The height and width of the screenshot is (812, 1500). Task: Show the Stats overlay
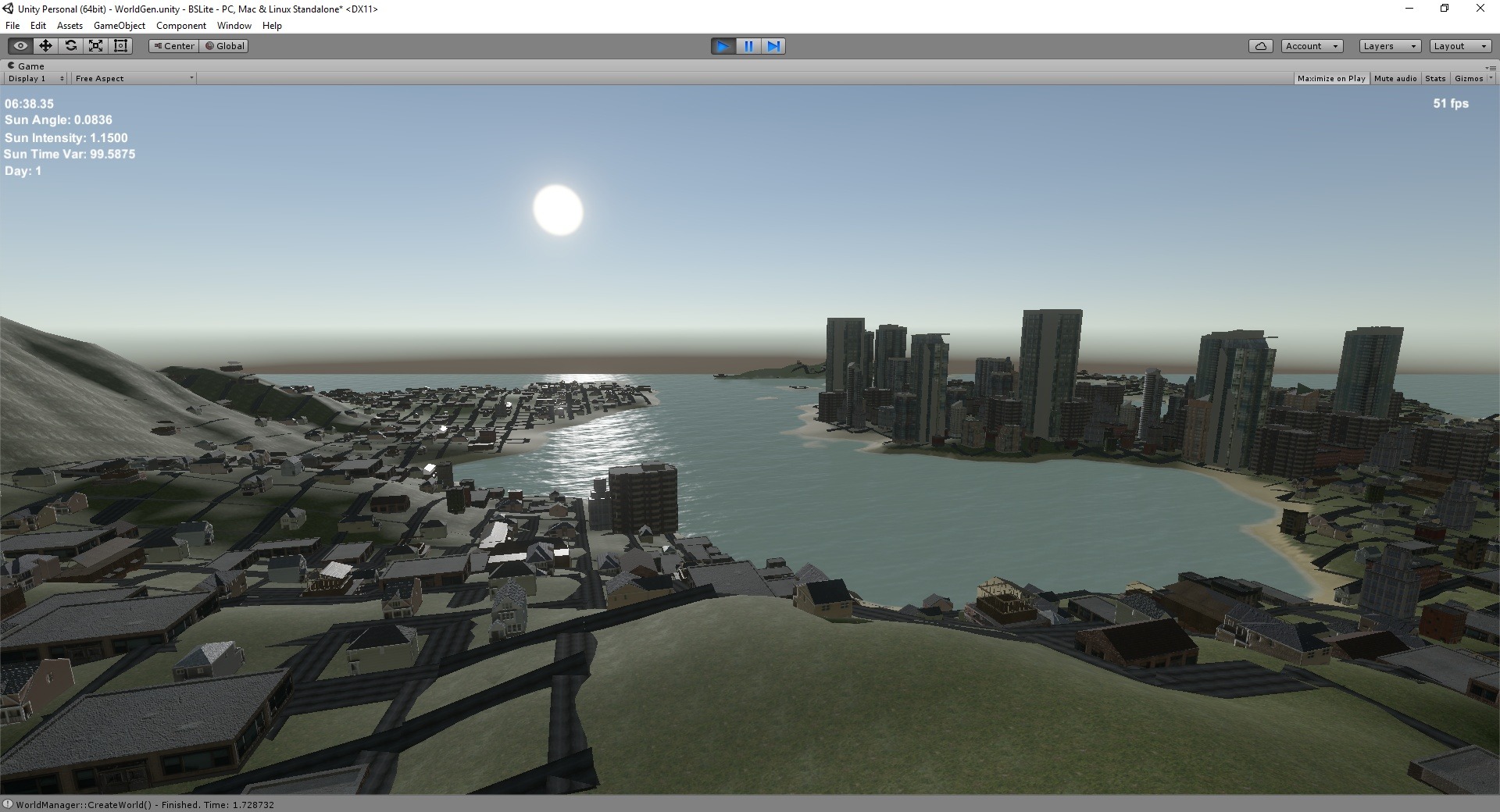tap(1435, 79)
